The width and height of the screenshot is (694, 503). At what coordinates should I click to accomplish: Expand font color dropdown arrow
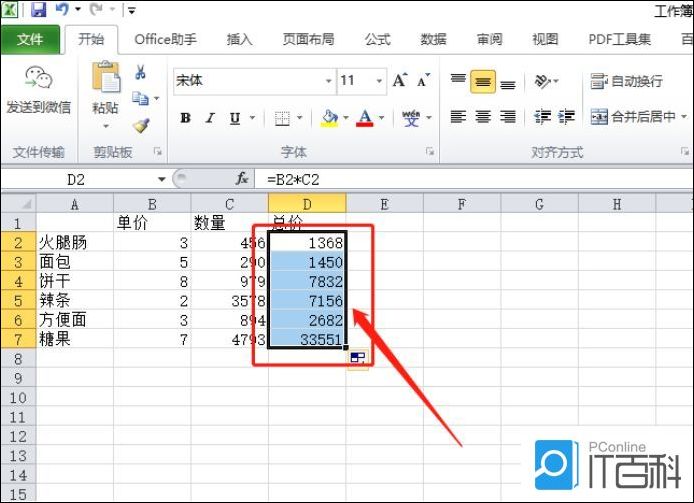381,118
